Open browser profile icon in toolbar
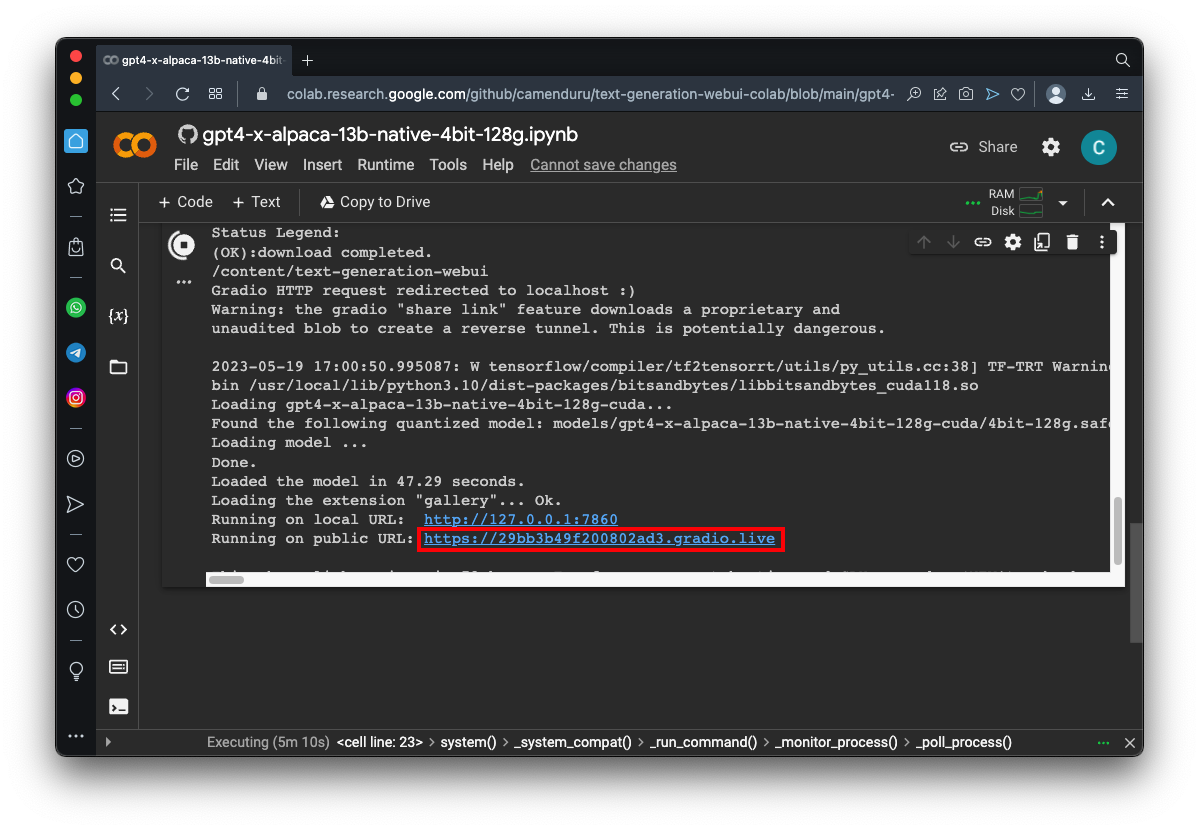The width and height of the screenshot is (1199, 830). click(x=1056, y=94)
